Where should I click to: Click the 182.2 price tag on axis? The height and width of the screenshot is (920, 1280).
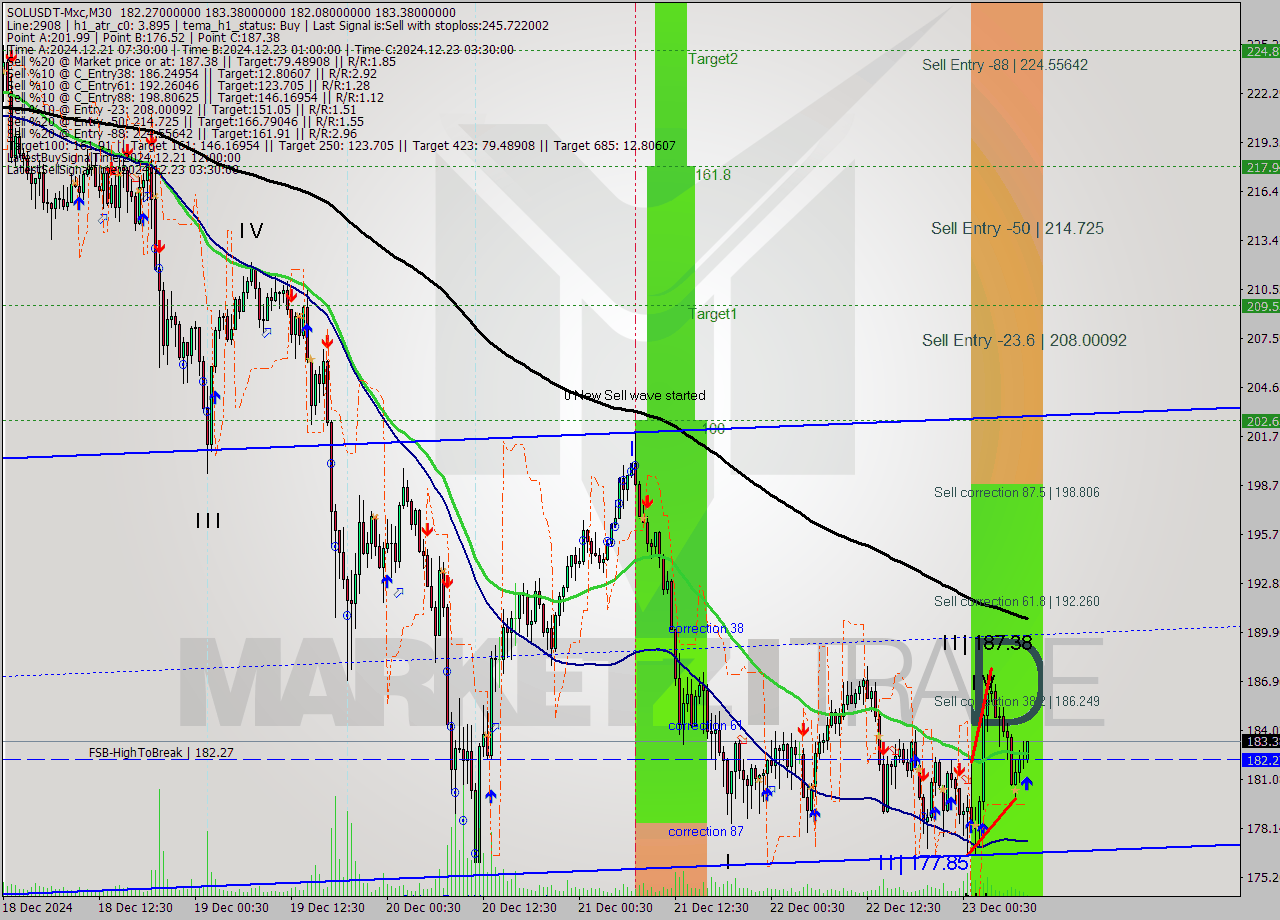pos(1260,760)
